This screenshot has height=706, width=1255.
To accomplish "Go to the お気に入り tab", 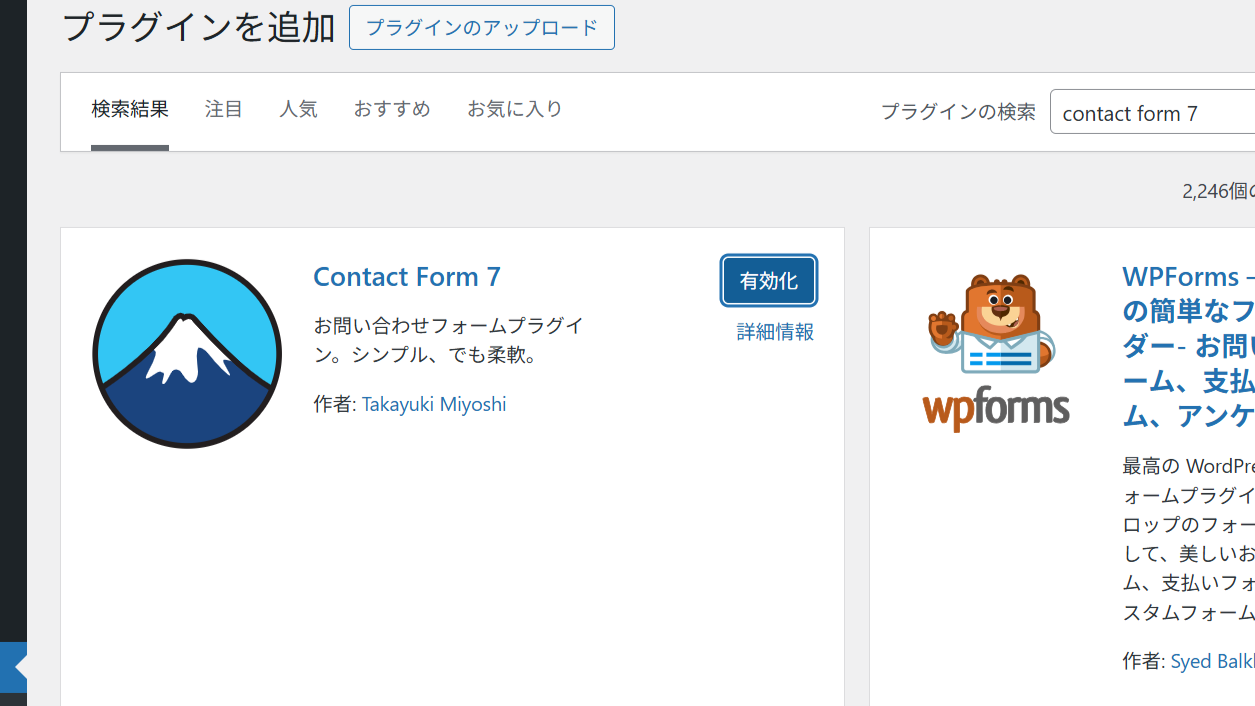I will click(x=515, y=109).
